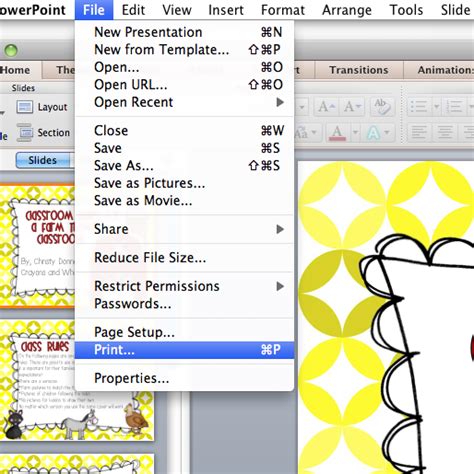Switch to the Themes ribbon tab

pos(59,70)
